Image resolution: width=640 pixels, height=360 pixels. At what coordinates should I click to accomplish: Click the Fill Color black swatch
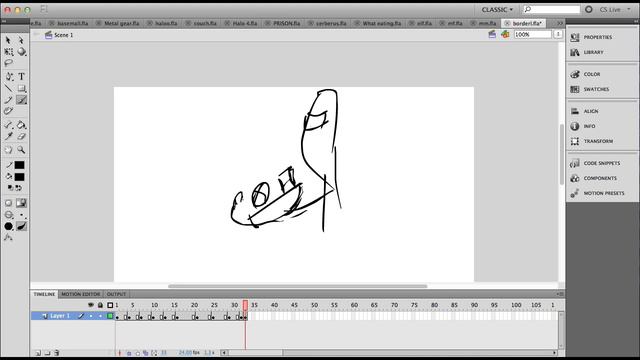click(x=20, y=177)
